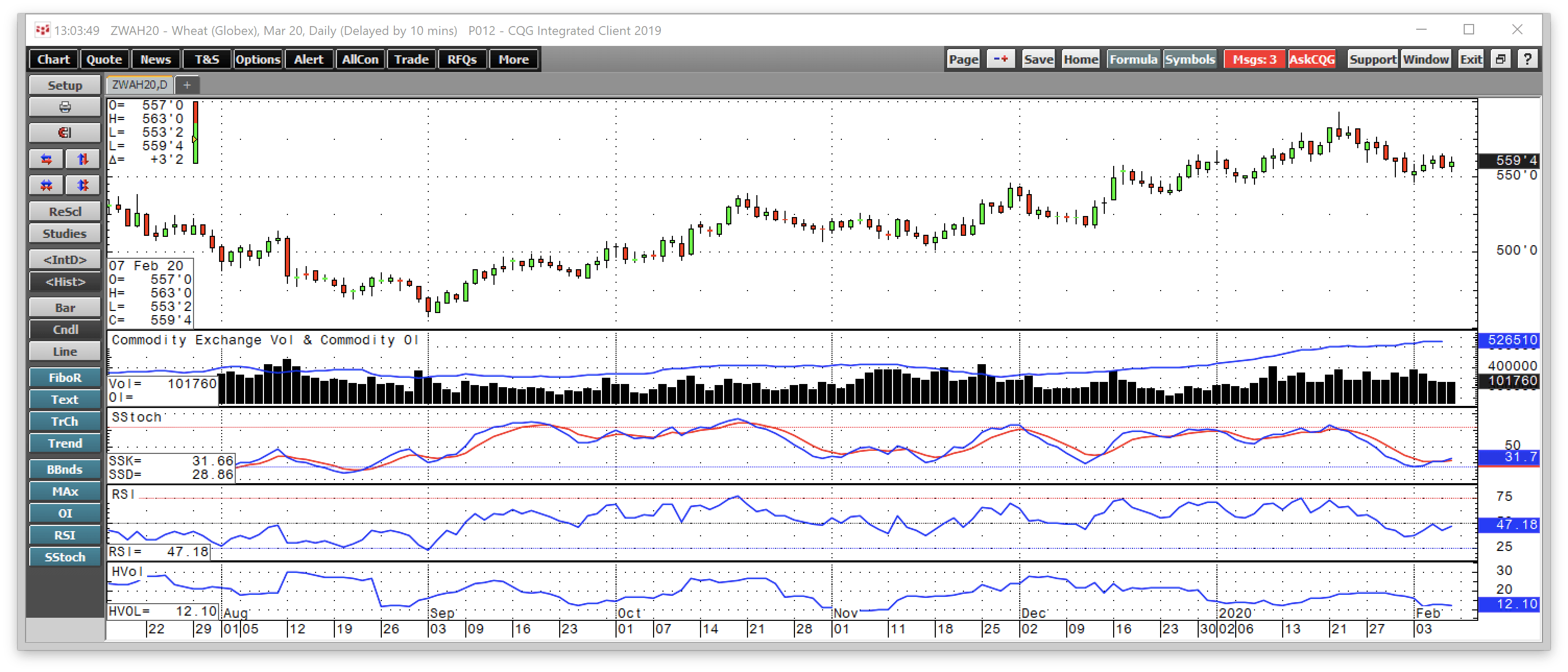1568x672 pixels.
Task: Click the Save button
Action: click(1039, 59)
